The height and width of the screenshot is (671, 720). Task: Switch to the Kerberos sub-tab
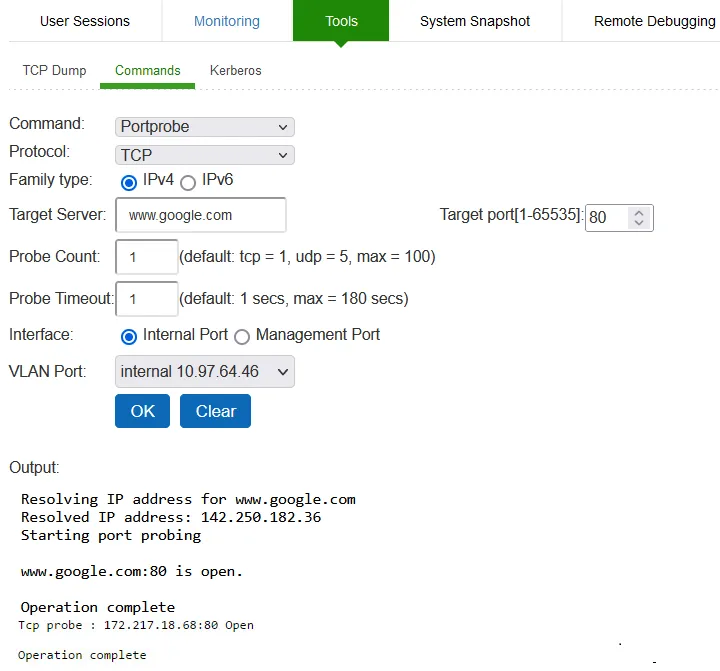236,70
